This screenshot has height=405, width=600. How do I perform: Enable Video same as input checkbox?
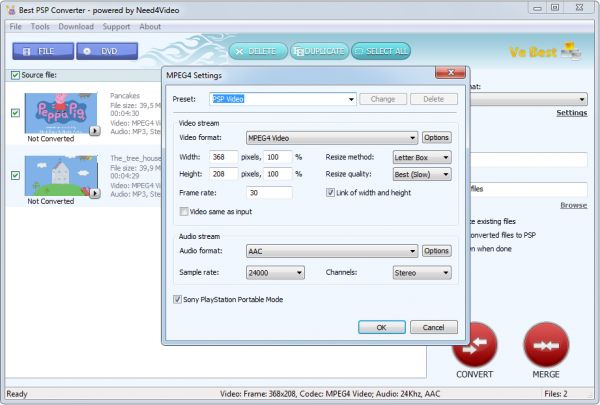183,211
